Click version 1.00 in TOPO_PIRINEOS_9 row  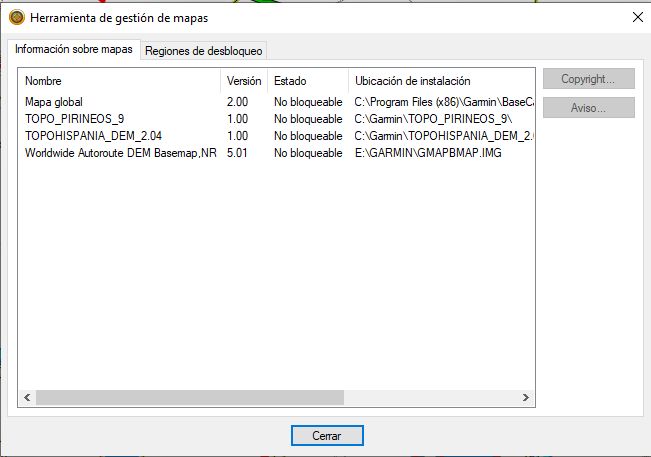(237, 119)
